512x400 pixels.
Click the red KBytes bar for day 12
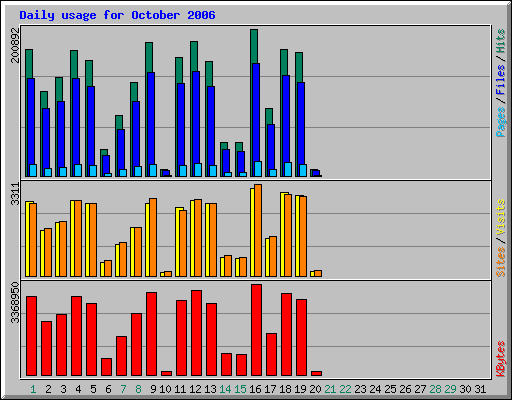pyautogui.click(x=196, y=333)
